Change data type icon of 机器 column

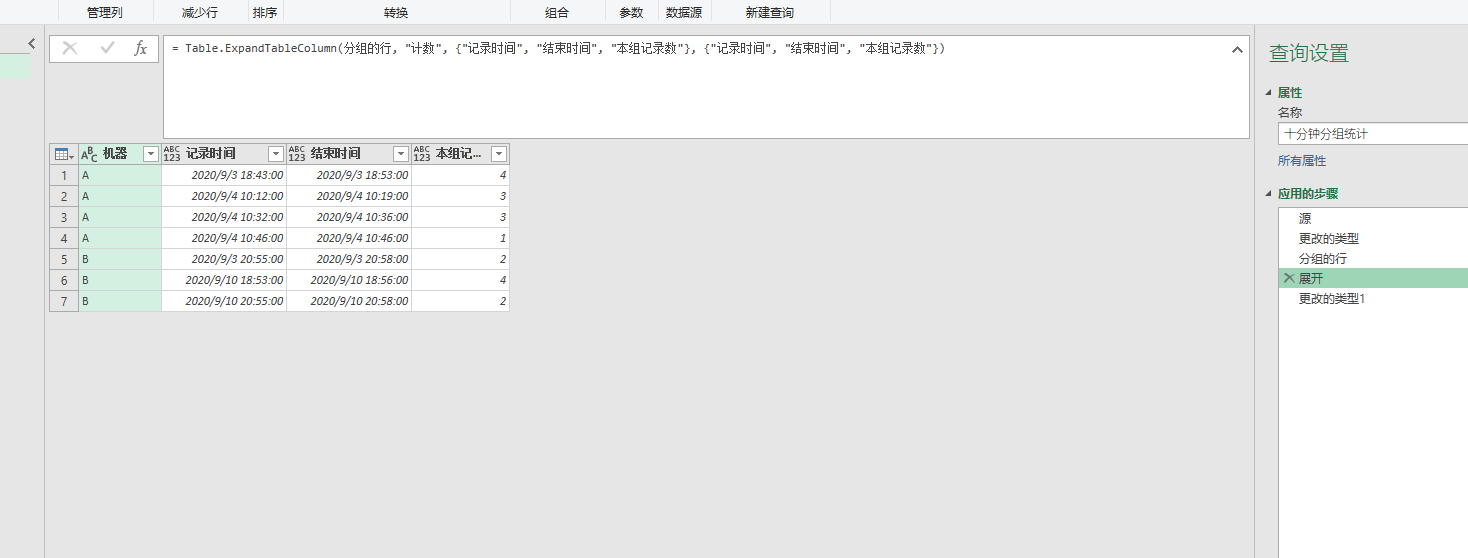pos(89,154)
